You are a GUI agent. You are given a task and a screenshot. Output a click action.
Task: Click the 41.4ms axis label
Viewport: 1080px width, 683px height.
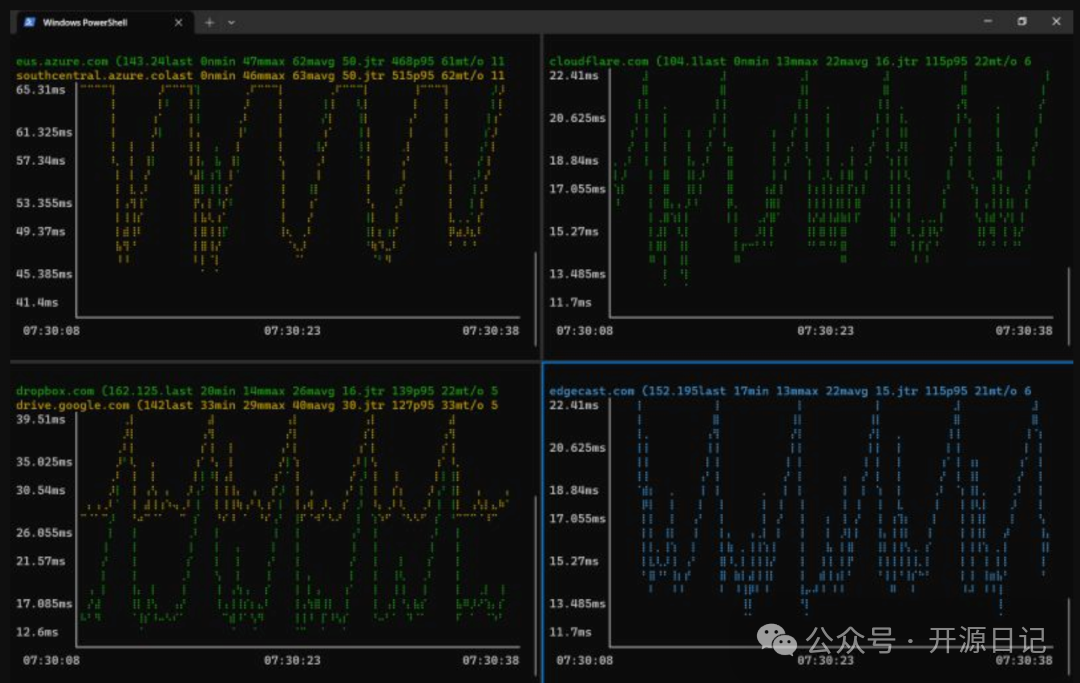[x=37, y=302]
